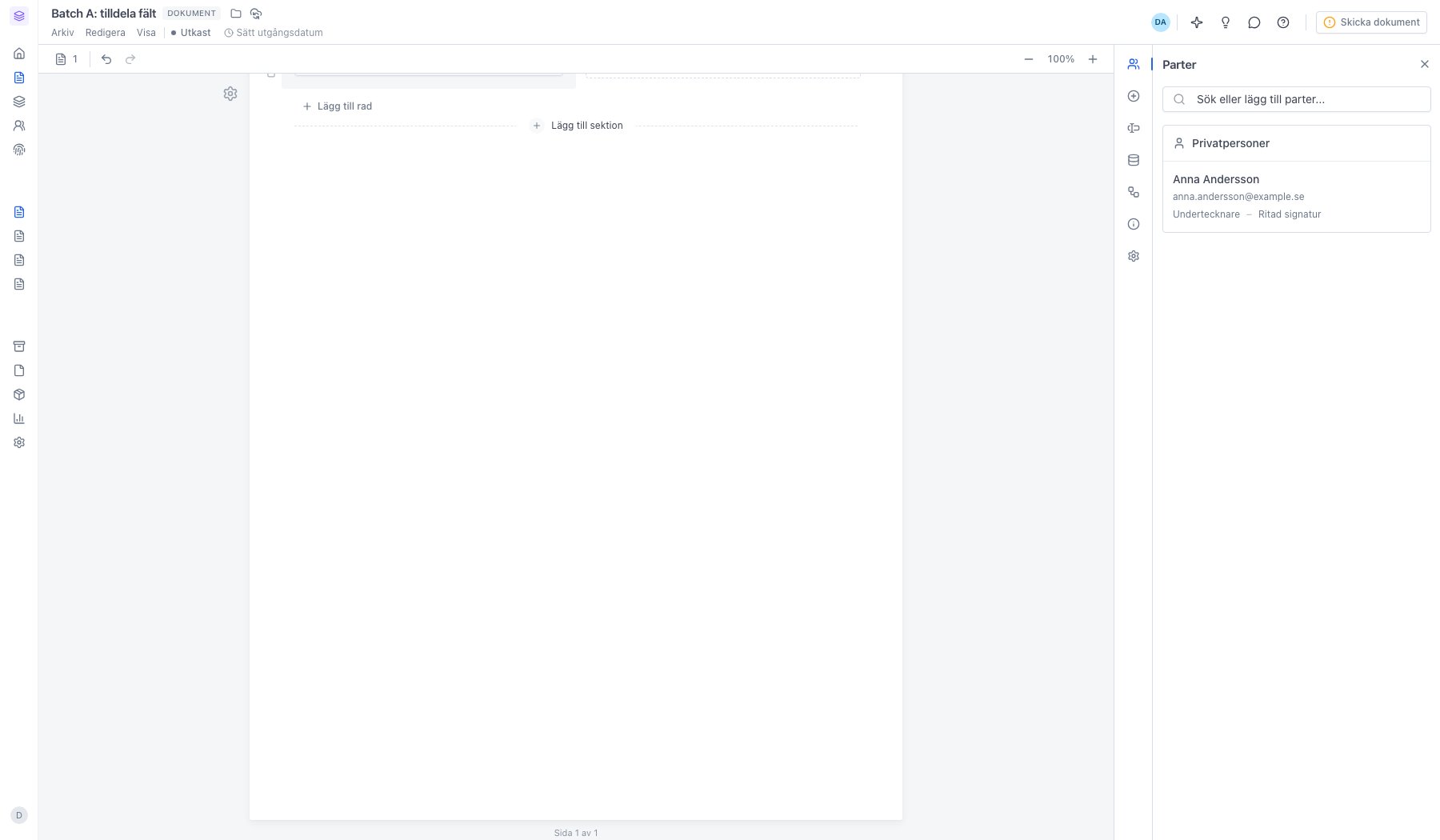
Task: Select the Anna Andersson party card
Action: tap(1296, 197)
